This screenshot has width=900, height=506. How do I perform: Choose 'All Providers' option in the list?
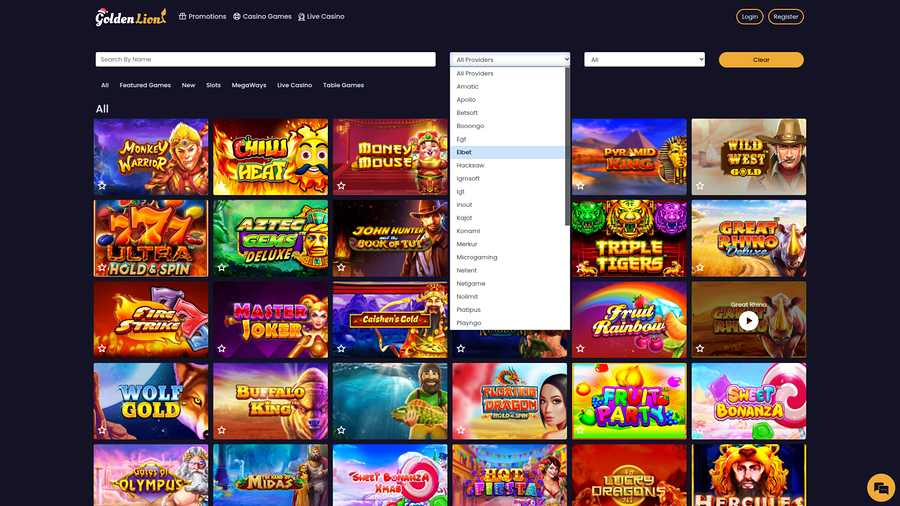point(507,73)
